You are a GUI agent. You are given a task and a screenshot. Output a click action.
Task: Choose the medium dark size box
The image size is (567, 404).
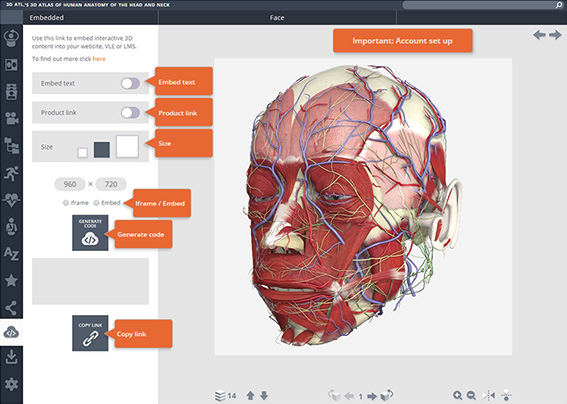pyautogui.click(x=102, y=150)
